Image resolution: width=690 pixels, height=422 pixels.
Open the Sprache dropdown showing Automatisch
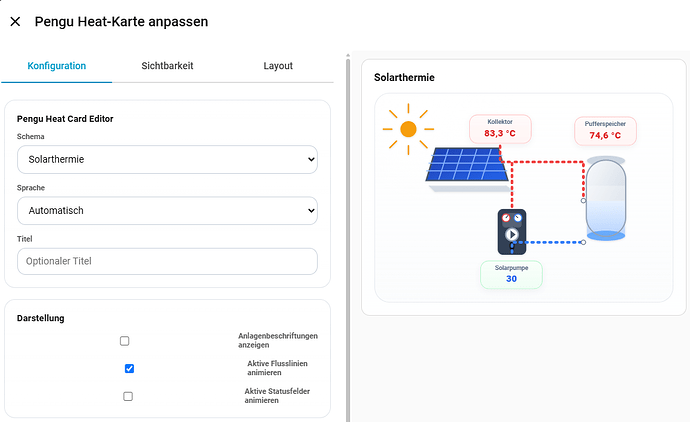pos(167,210)
